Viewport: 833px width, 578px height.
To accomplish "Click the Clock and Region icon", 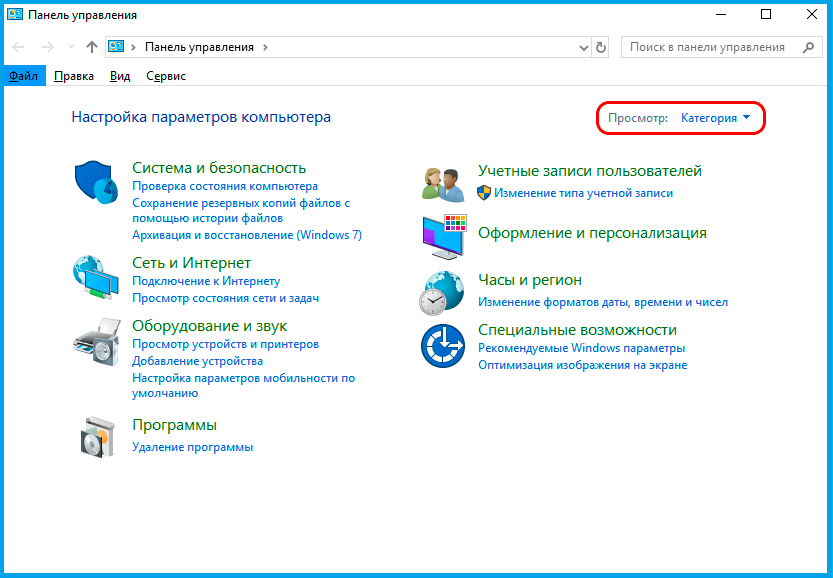I will [443, 291].
